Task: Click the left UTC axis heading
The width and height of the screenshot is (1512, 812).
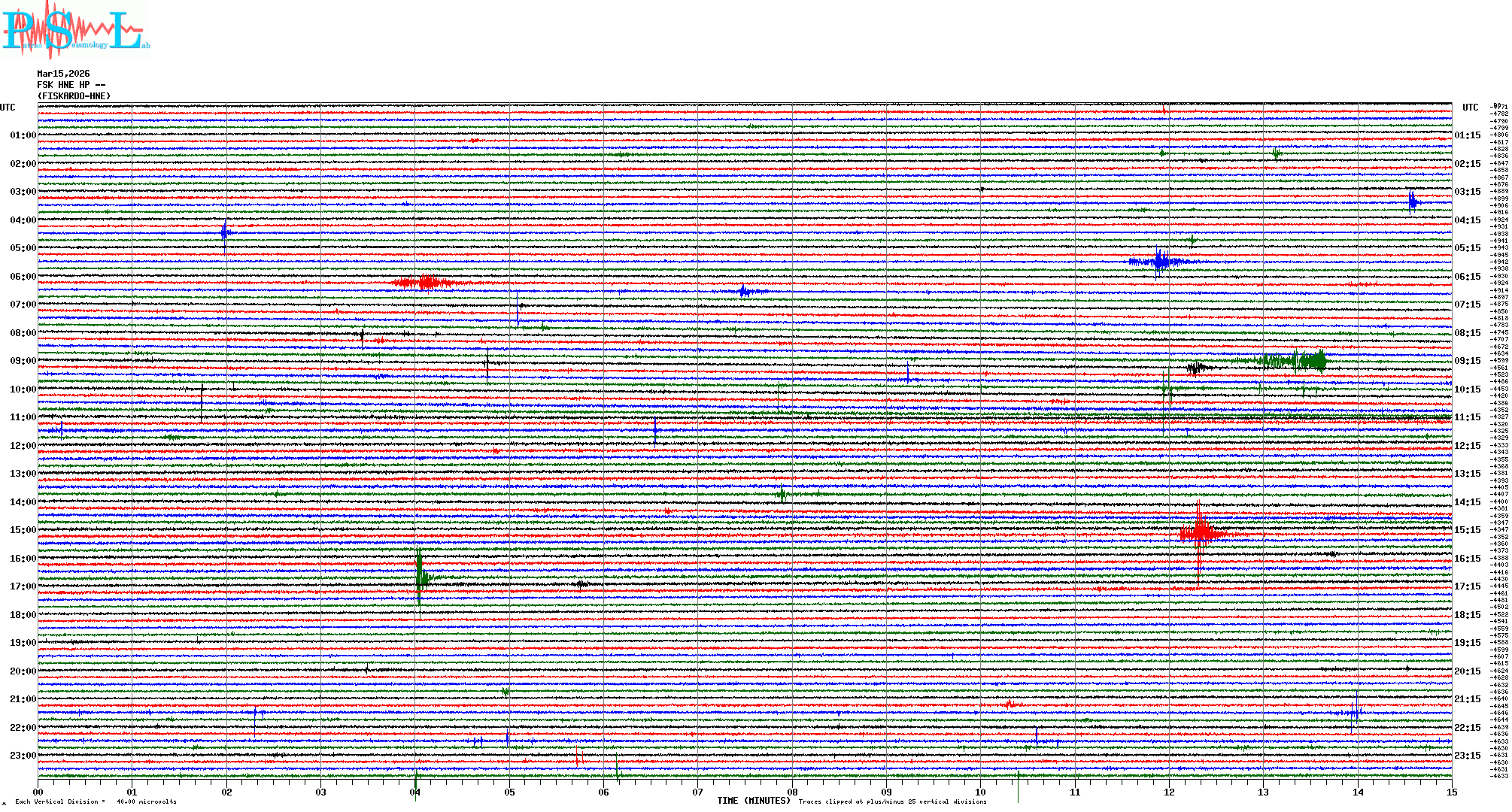Action: point(8,108)
